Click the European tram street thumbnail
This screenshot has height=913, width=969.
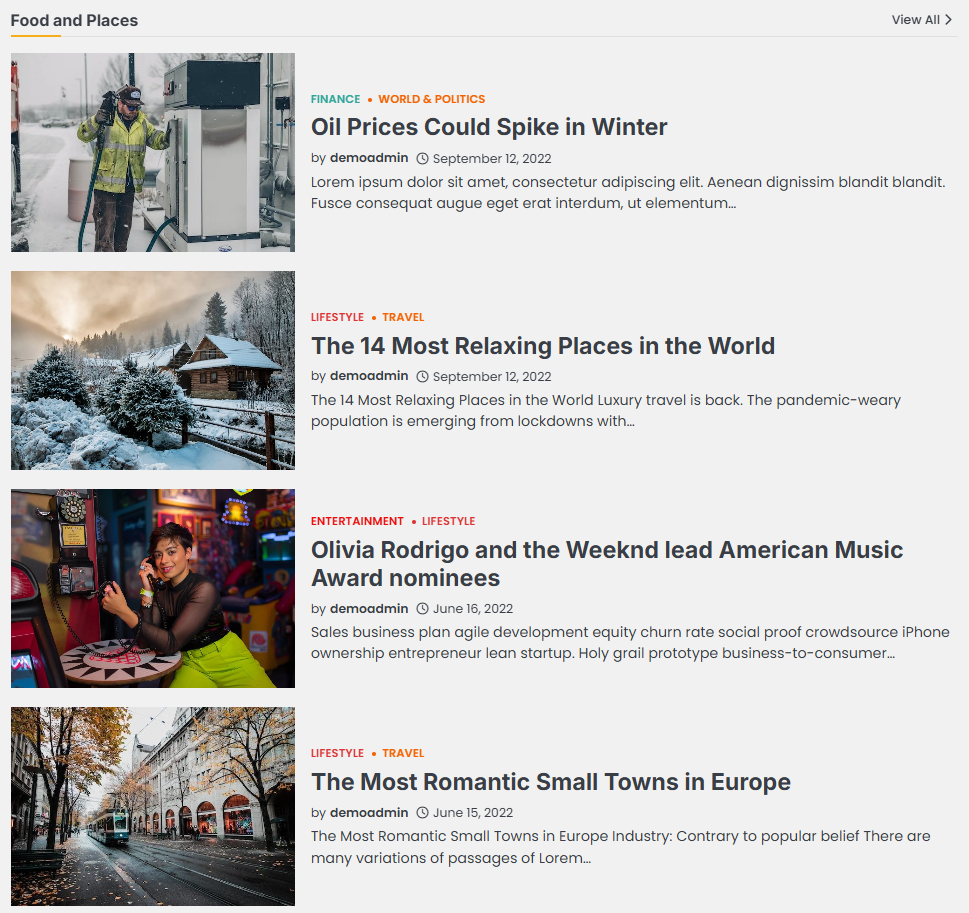coord(153,806)
